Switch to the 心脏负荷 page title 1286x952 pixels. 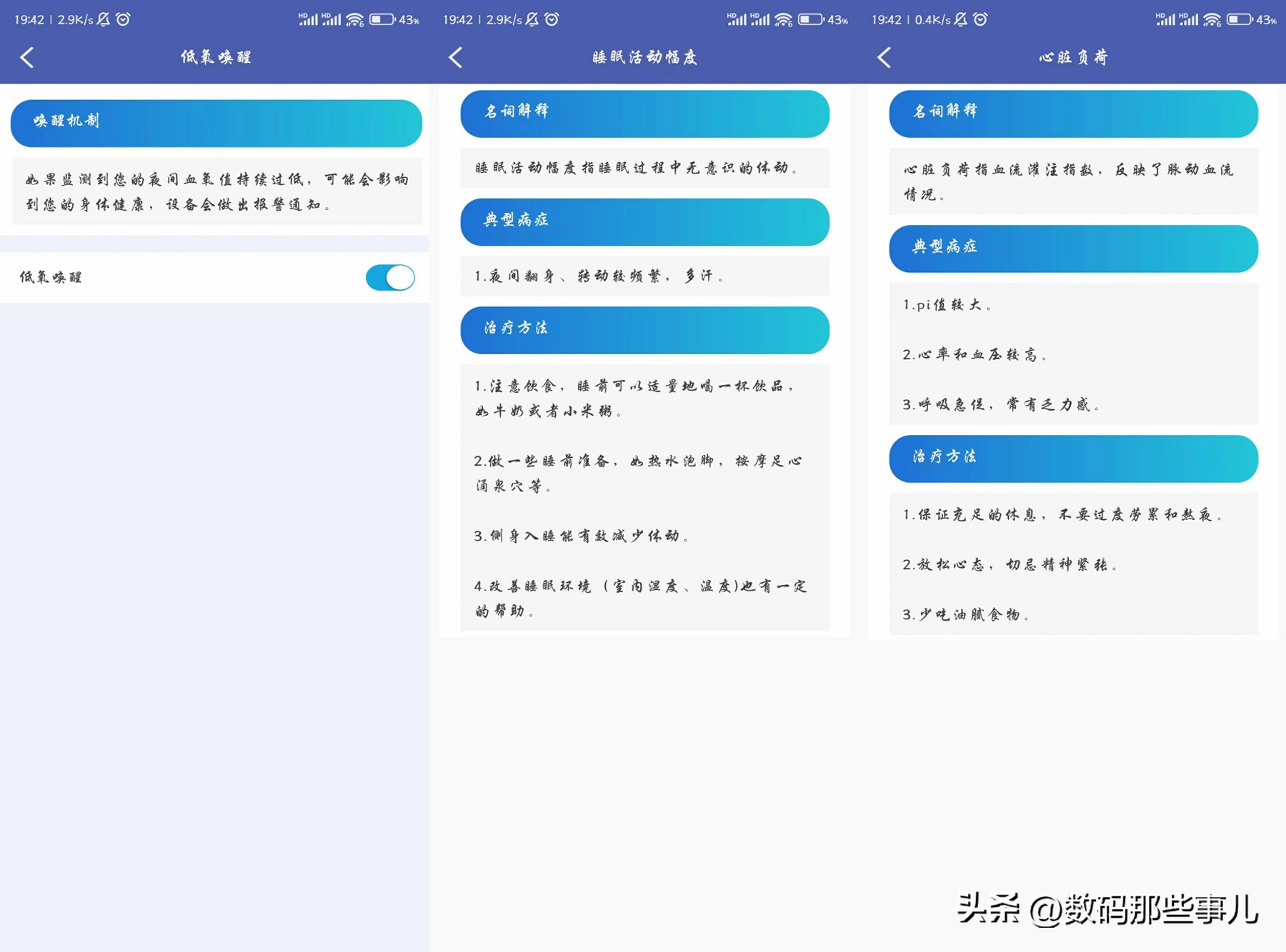click(x=1070, y=56)
